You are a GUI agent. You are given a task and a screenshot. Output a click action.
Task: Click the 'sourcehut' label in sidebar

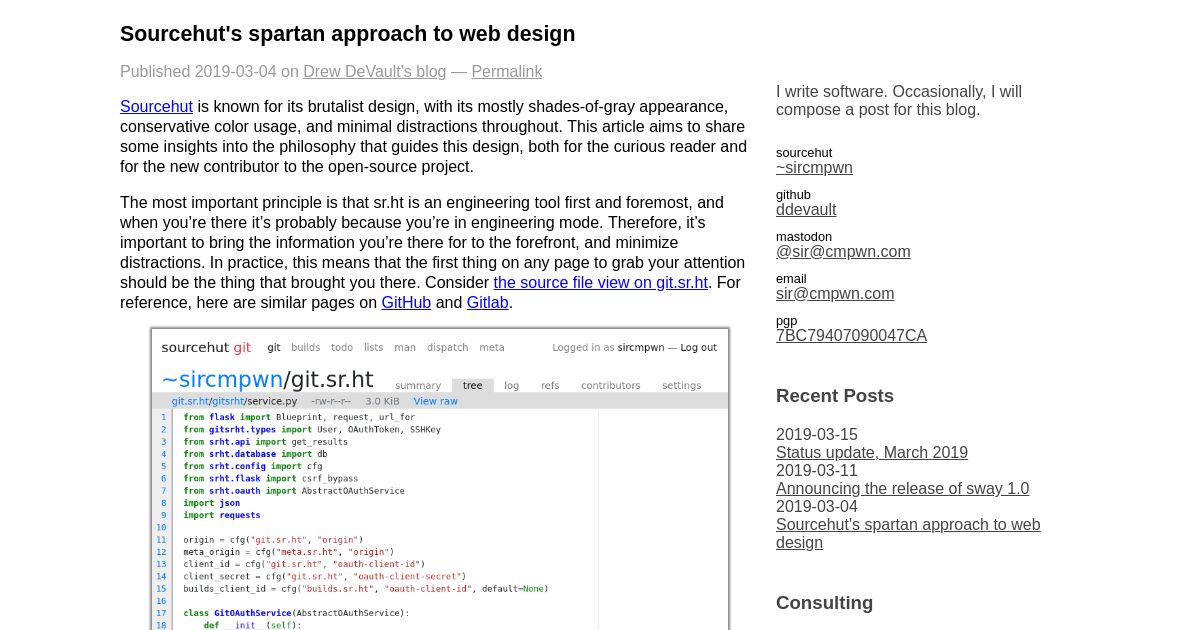pyautogui.click(x=804, y=153)
